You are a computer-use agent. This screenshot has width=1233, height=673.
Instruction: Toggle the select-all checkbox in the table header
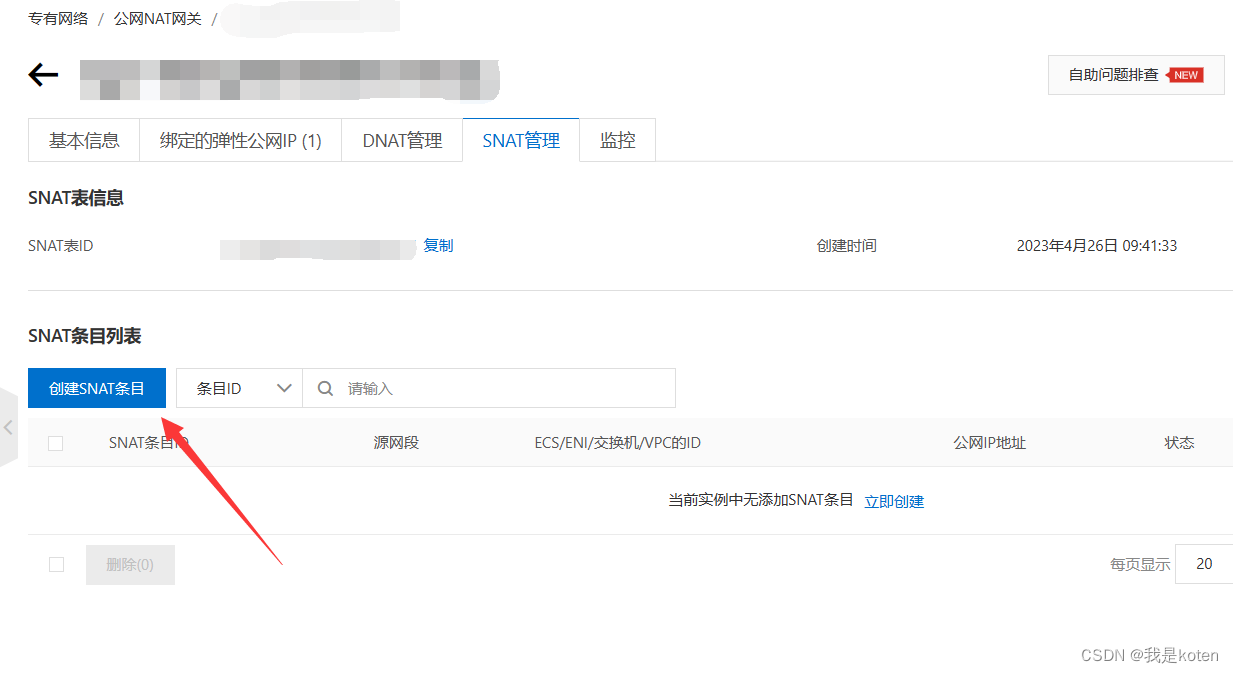[56, 442]
